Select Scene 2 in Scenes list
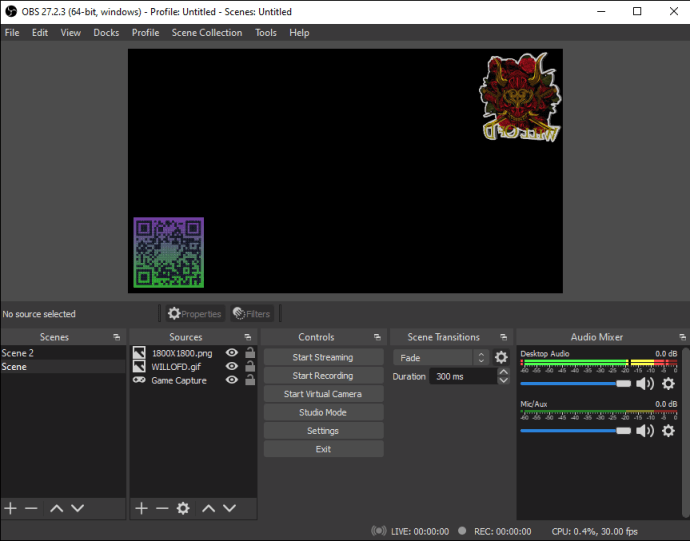690x541 pixels. coord(63,353)
